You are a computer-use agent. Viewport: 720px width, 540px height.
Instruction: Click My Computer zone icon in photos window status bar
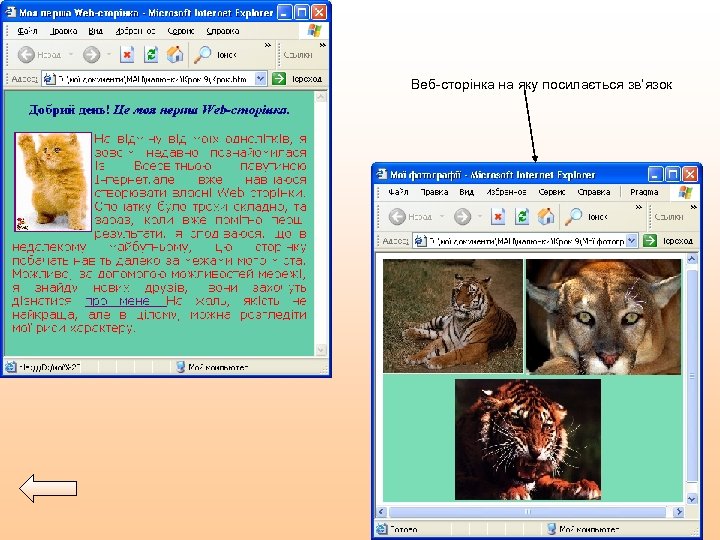tap(551, 529)
